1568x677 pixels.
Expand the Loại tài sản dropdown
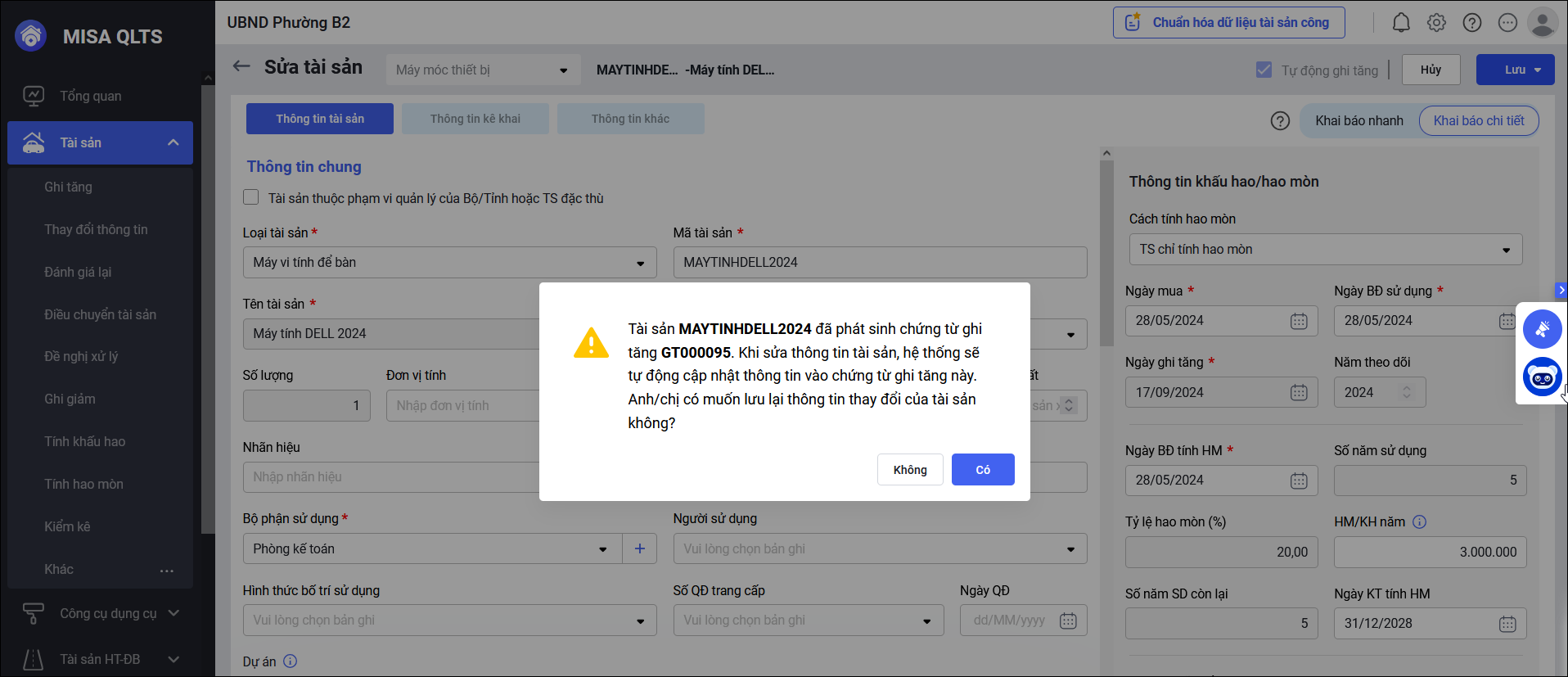[639, 263]
